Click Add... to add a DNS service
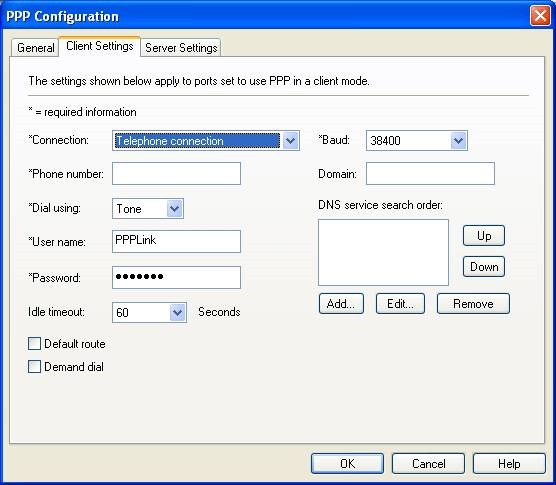Viewport: 556px width, 485px height. 341,303
